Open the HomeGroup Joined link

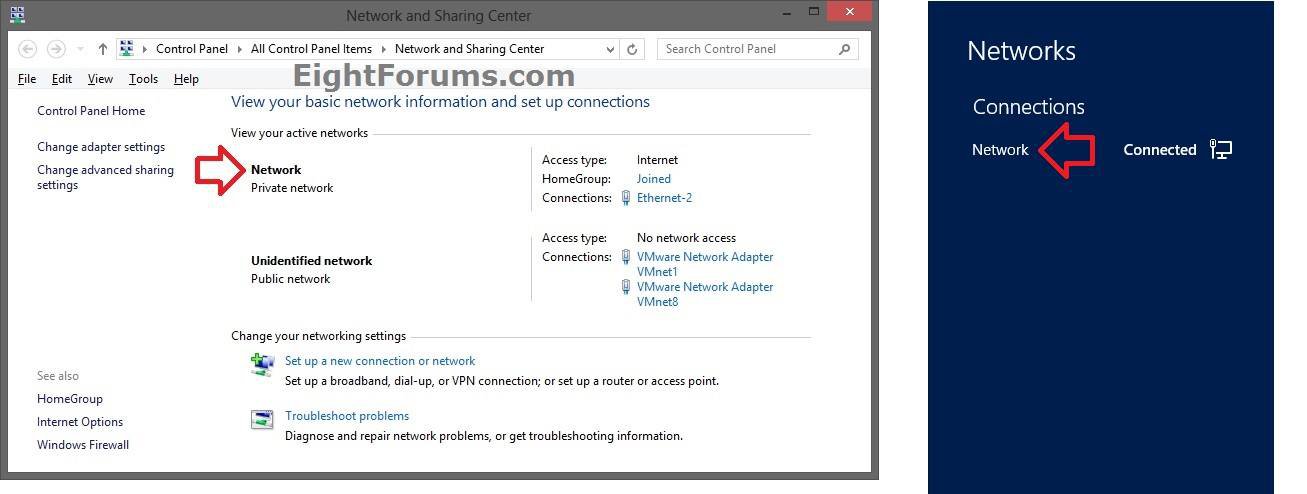tap(654, 179)
